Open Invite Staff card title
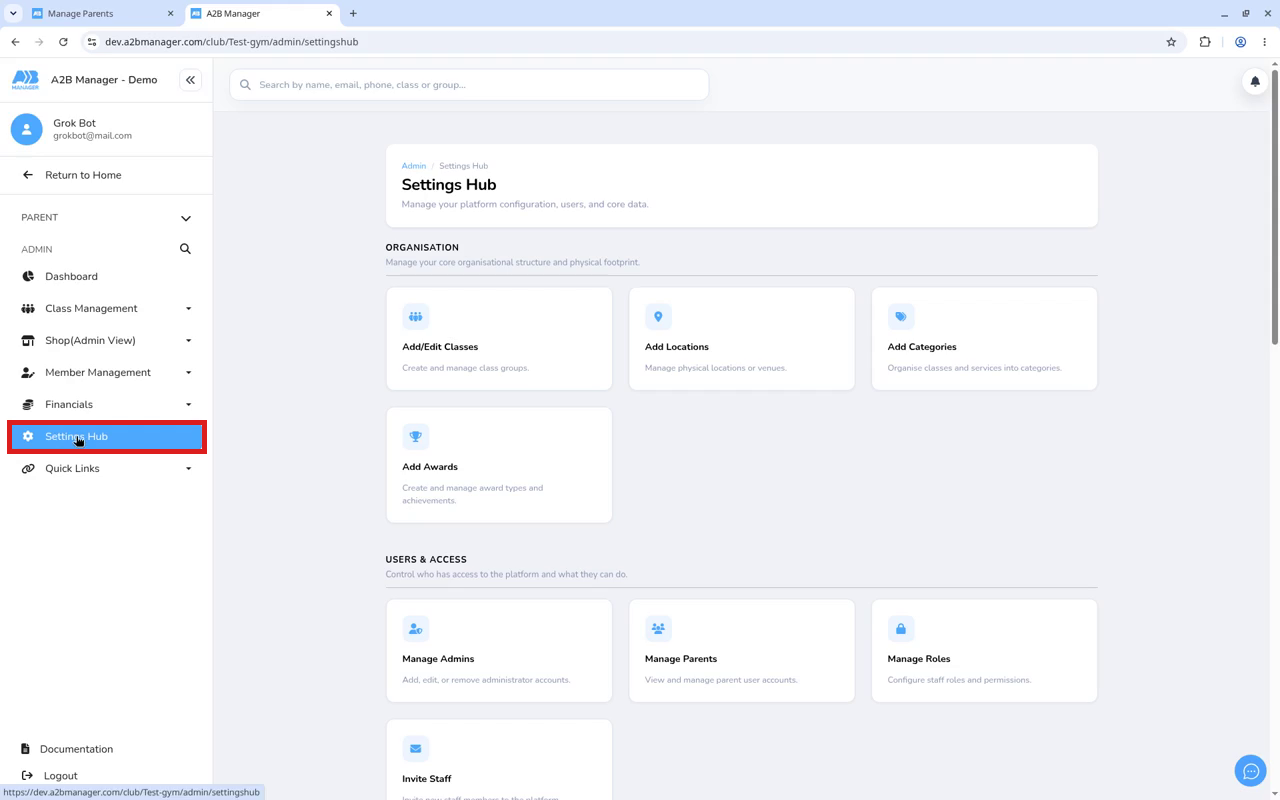1280x800 pixels. 427,779
